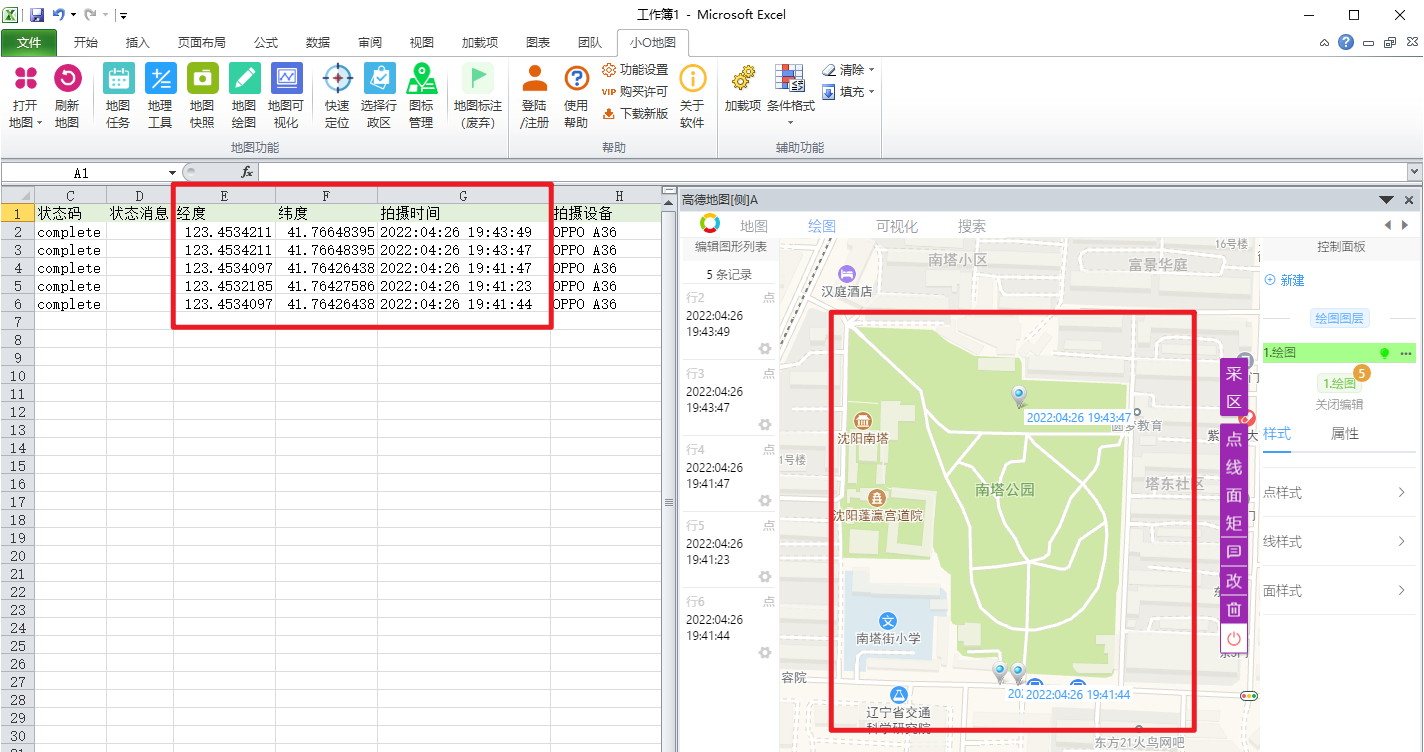
Task: Click the three-dots menu on 1.绘图 layer
Action: (1405, 353)
